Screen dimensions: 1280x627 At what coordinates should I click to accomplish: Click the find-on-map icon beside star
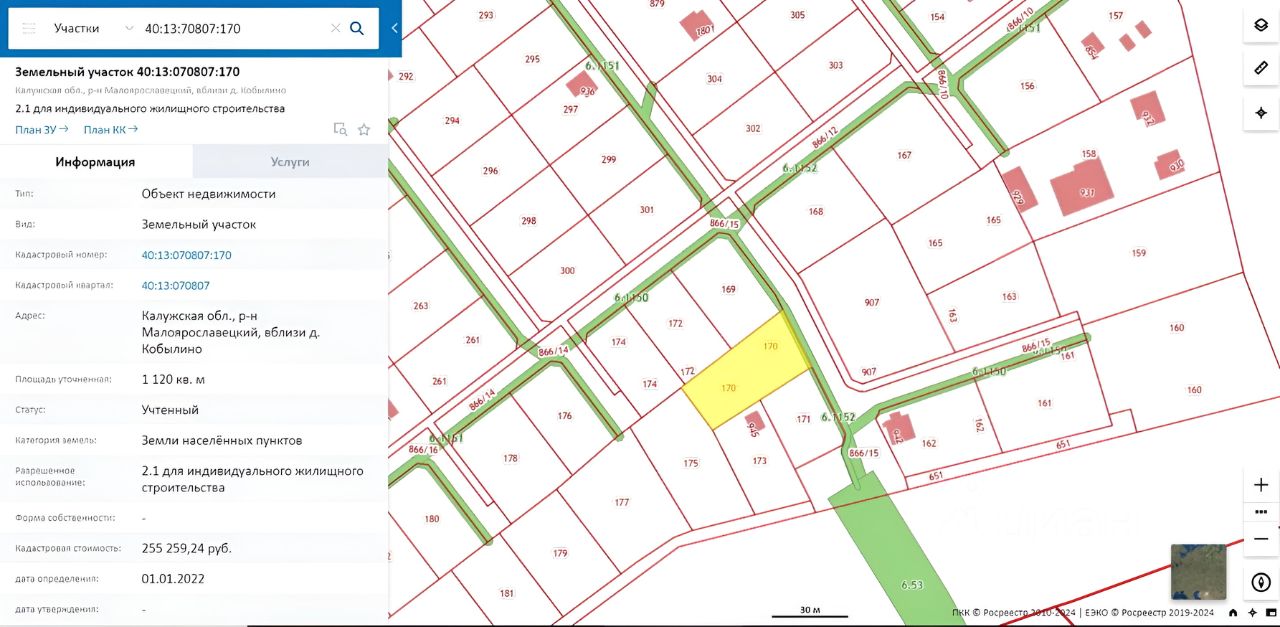(x=340, y=129)
